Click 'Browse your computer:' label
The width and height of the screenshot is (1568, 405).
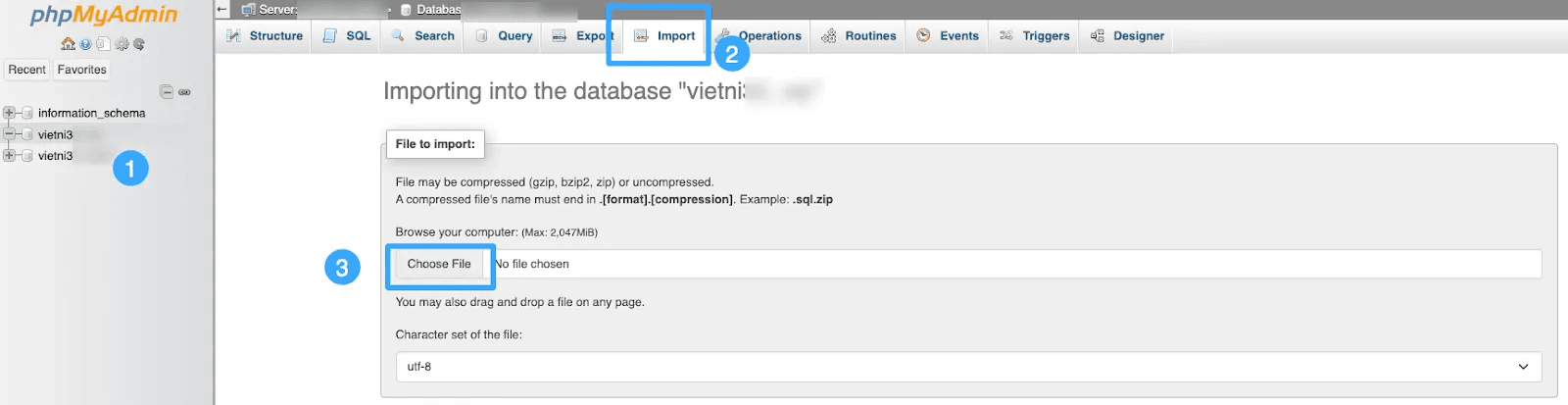point(457,232)
